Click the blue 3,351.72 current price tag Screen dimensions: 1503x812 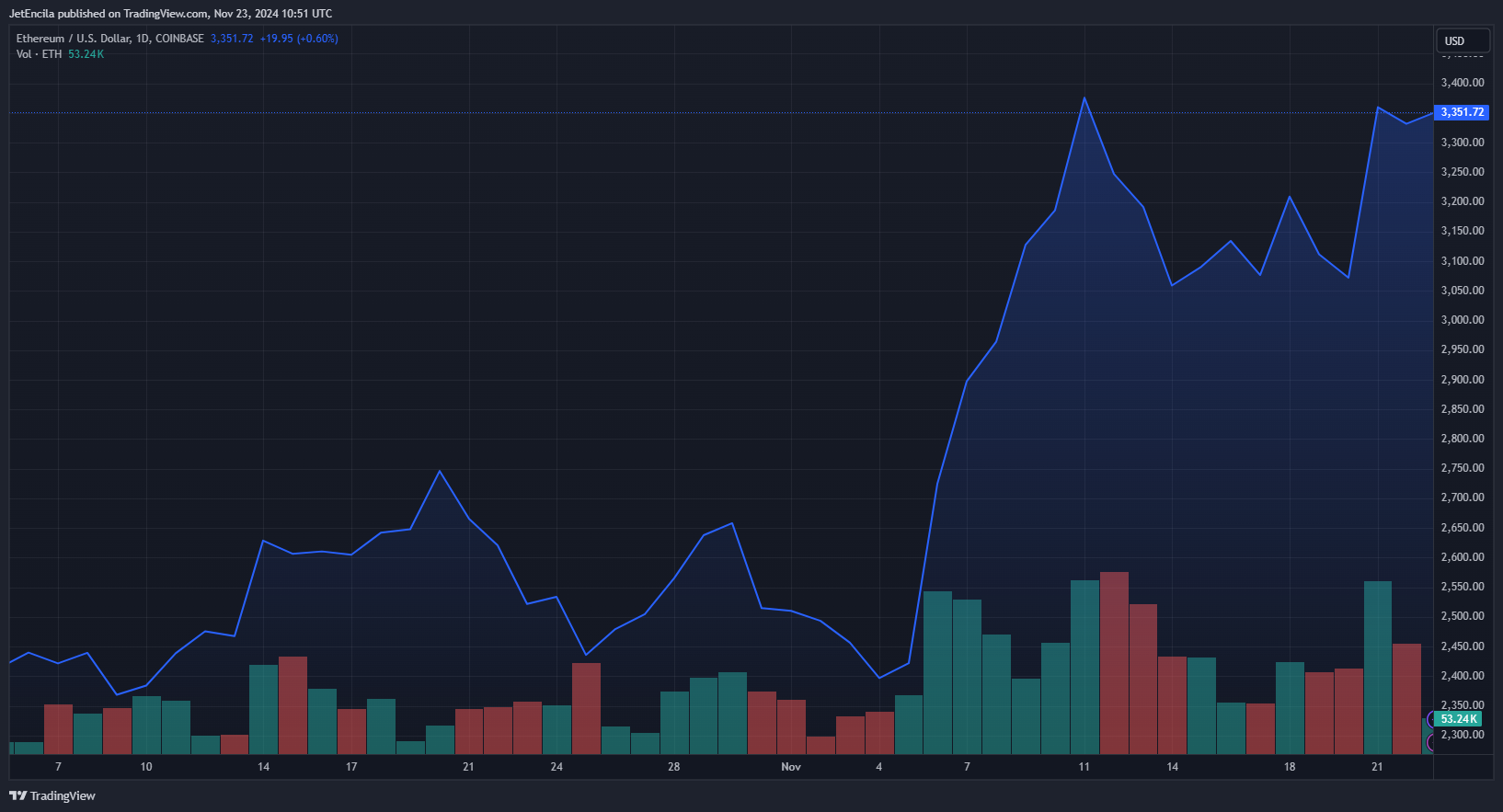click(1462, 112)
